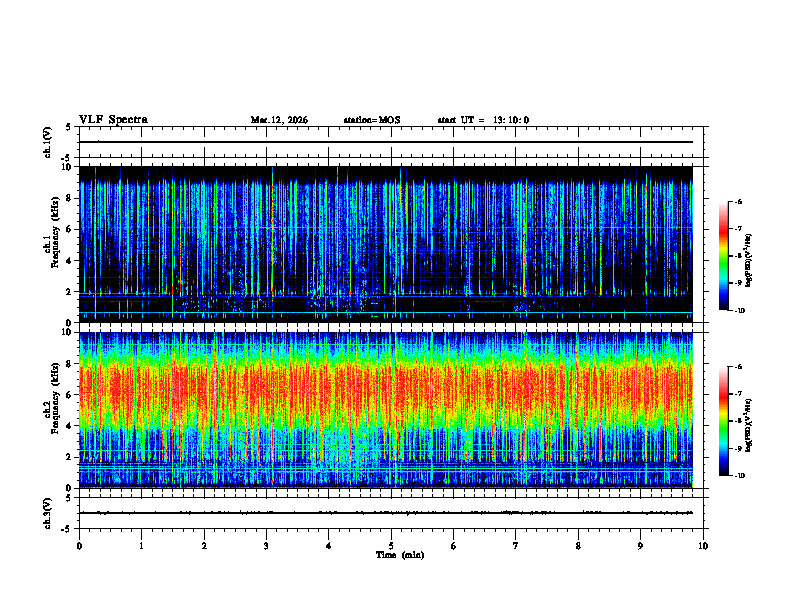Click the time axis tick label "7"
This screenshot has height=612, width=792.
pos(516,546)
